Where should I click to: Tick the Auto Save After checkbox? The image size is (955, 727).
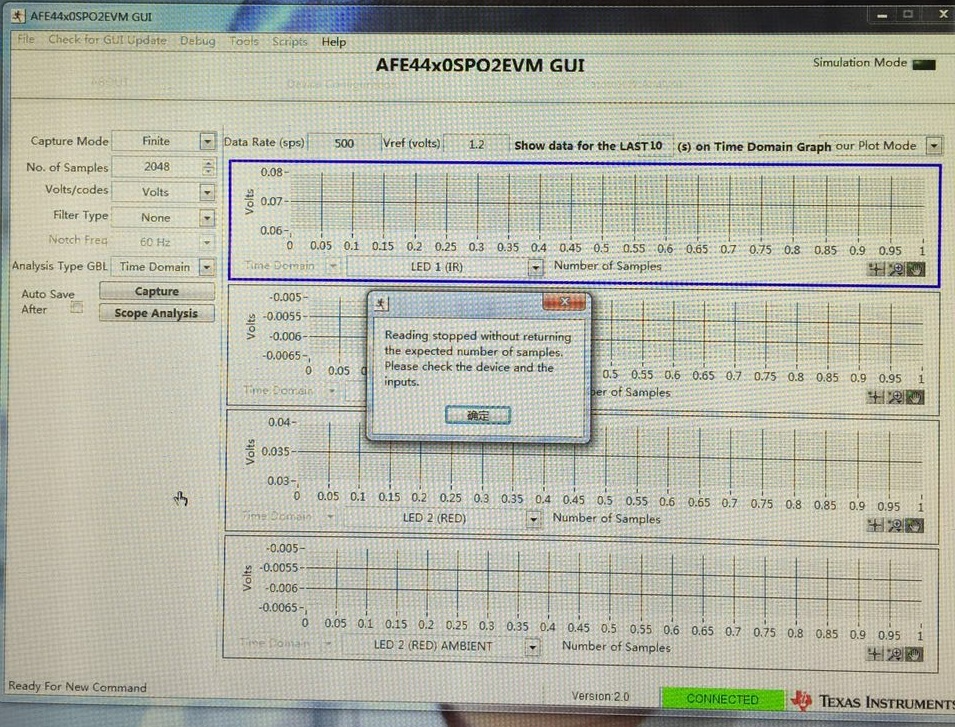(x=77, y=307)
